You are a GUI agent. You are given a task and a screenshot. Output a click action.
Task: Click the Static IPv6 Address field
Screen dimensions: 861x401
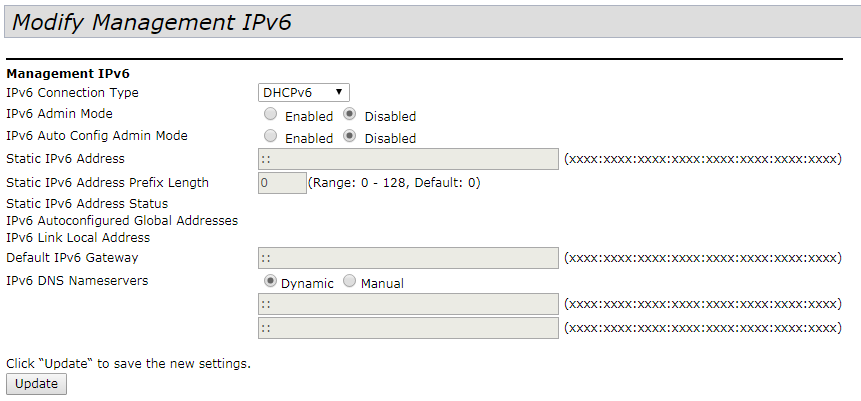408,159
